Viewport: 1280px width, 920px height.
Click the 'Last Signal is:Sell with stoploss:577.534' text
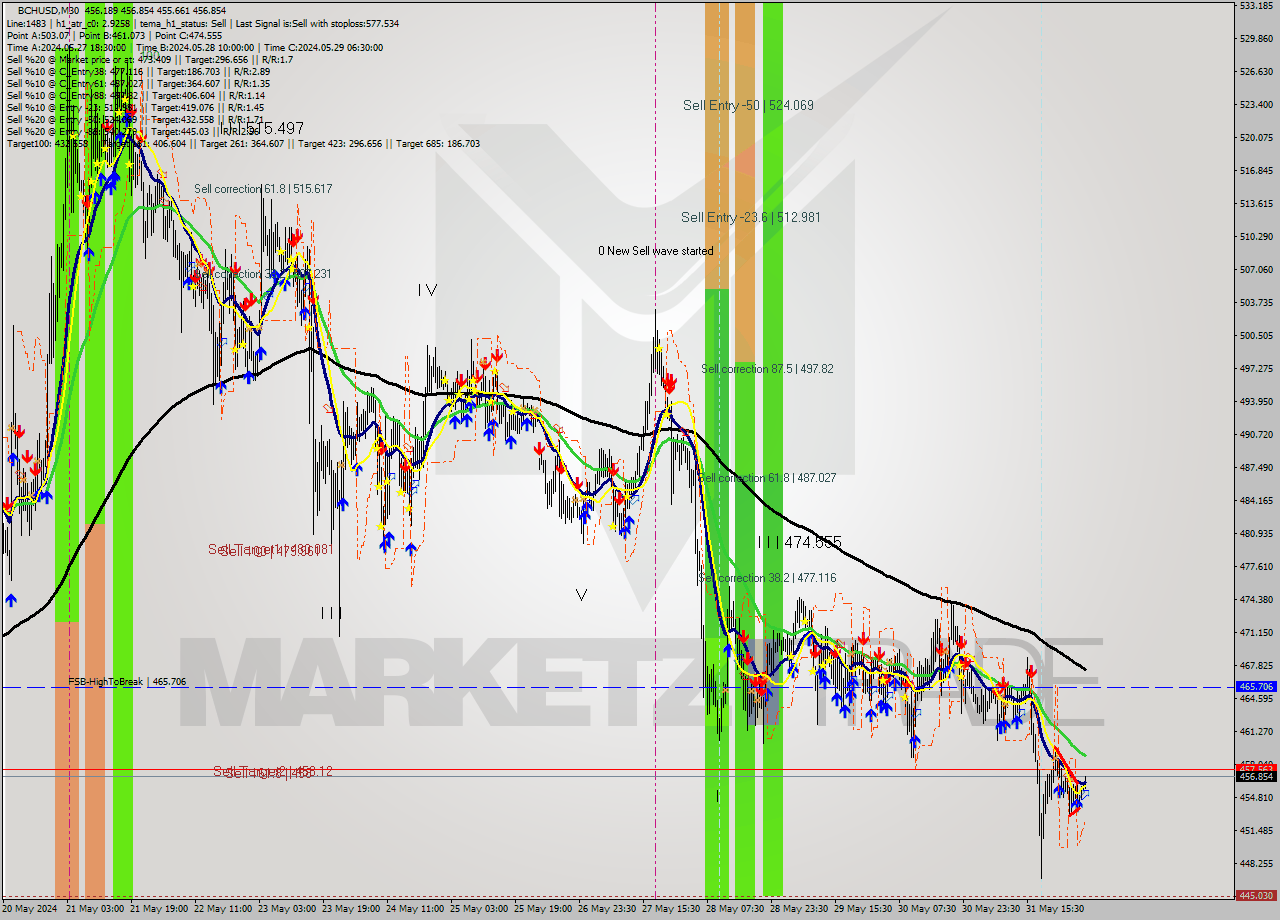point(318,23)
